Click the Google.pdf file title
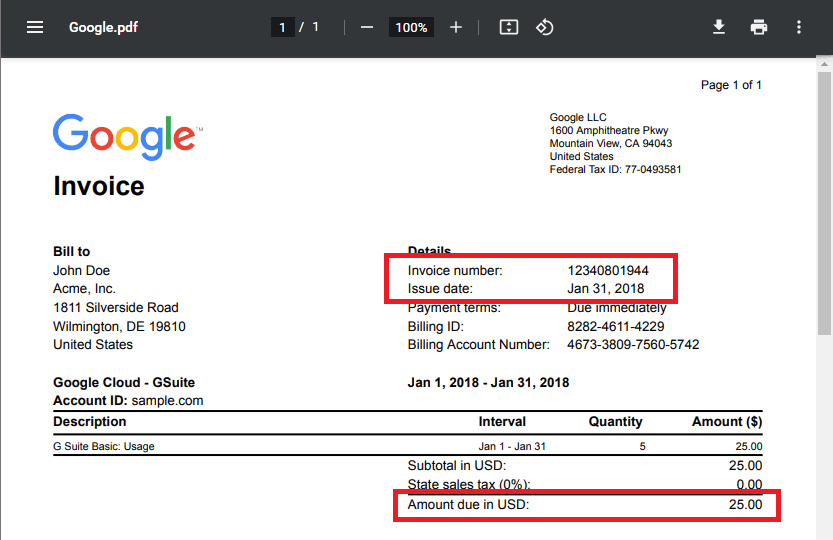The height and width of the screenshot is (540, 833). (103, 27)
